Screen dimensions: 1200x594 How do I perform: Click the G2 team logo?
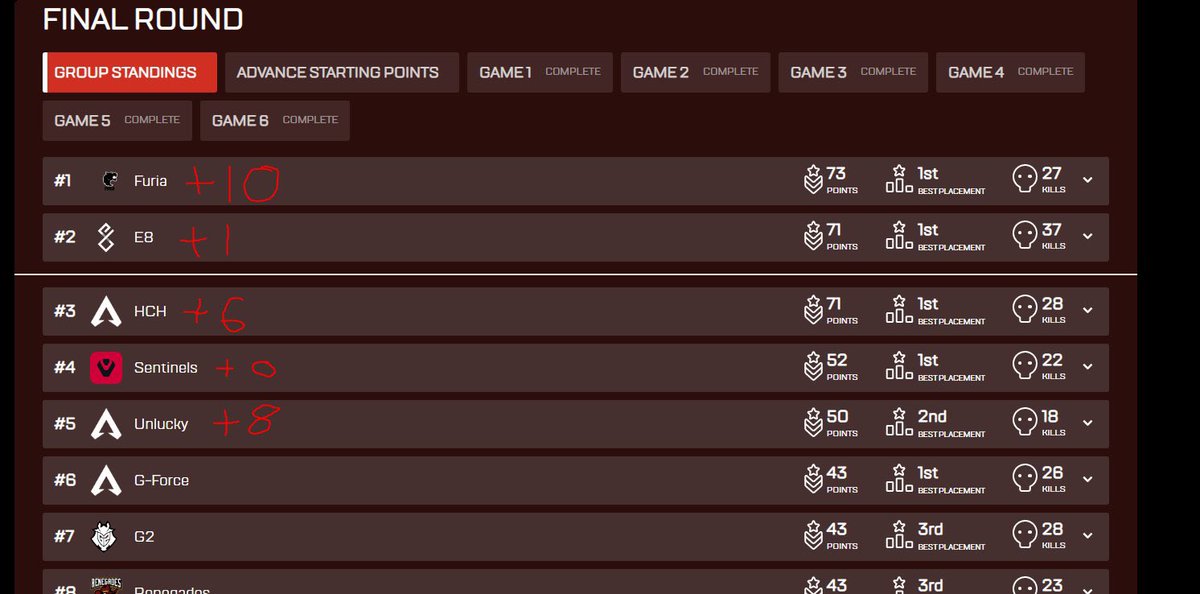coord(106,536)
